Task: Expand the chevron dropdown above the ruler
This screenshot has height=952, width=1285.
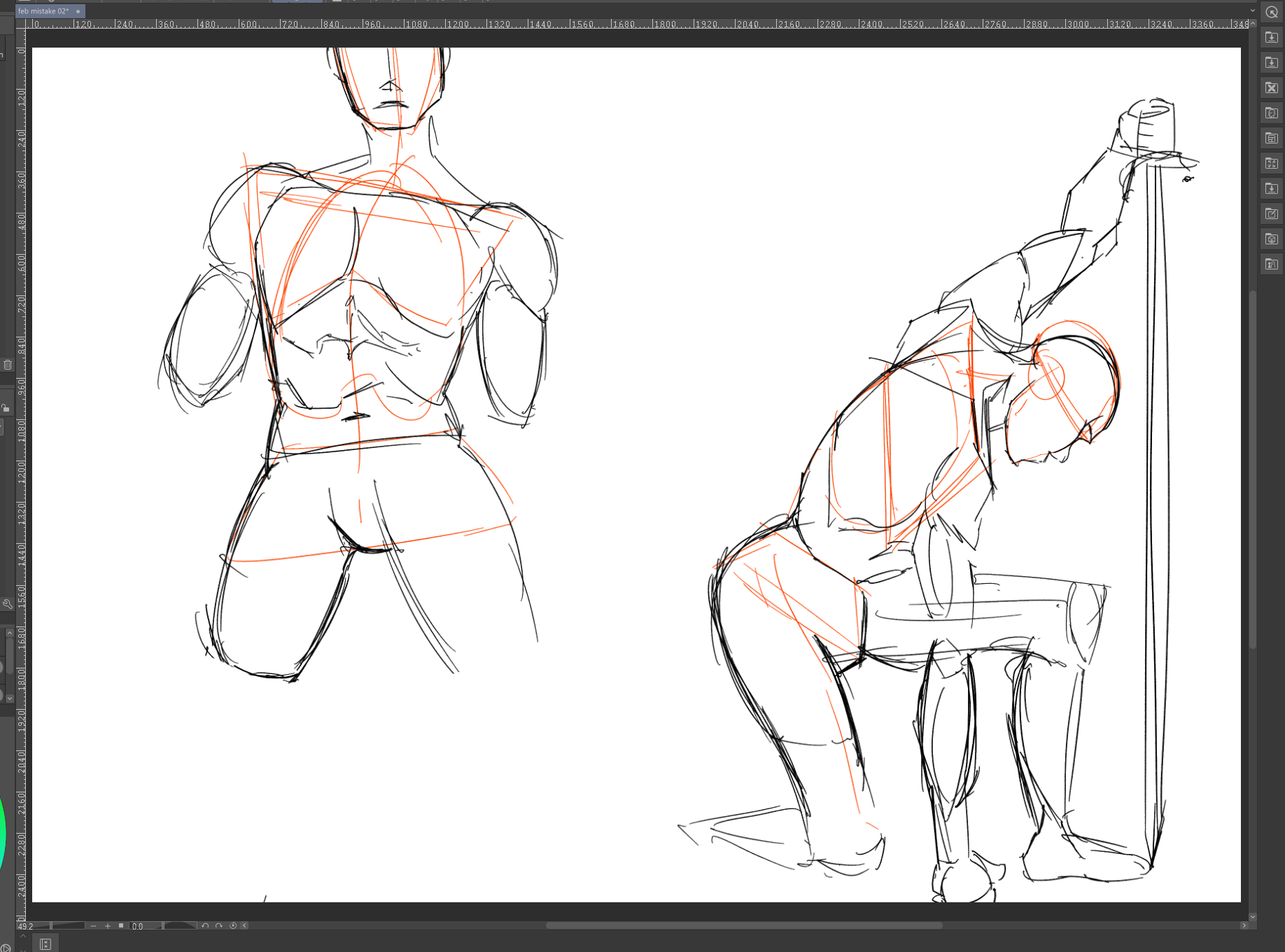Action: (1252, 10)
